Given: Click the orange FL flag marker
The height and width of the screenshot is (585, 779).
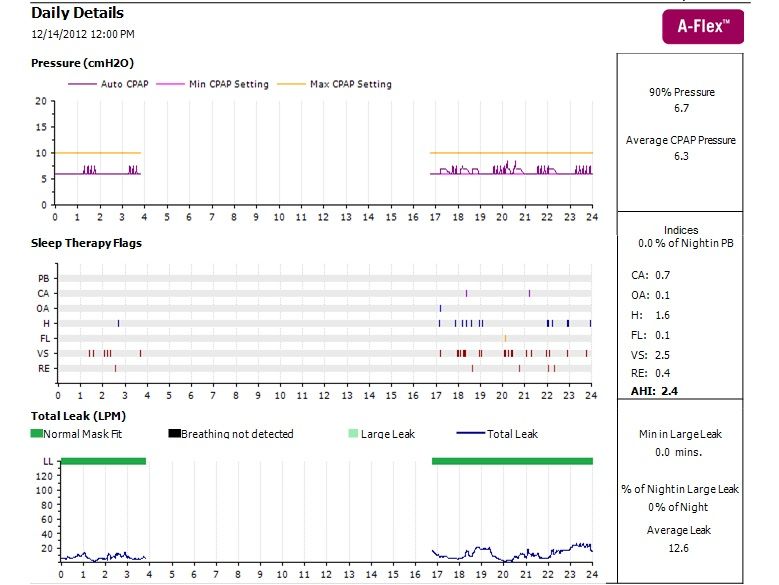Looking at the screenshot, I should 505,339.
